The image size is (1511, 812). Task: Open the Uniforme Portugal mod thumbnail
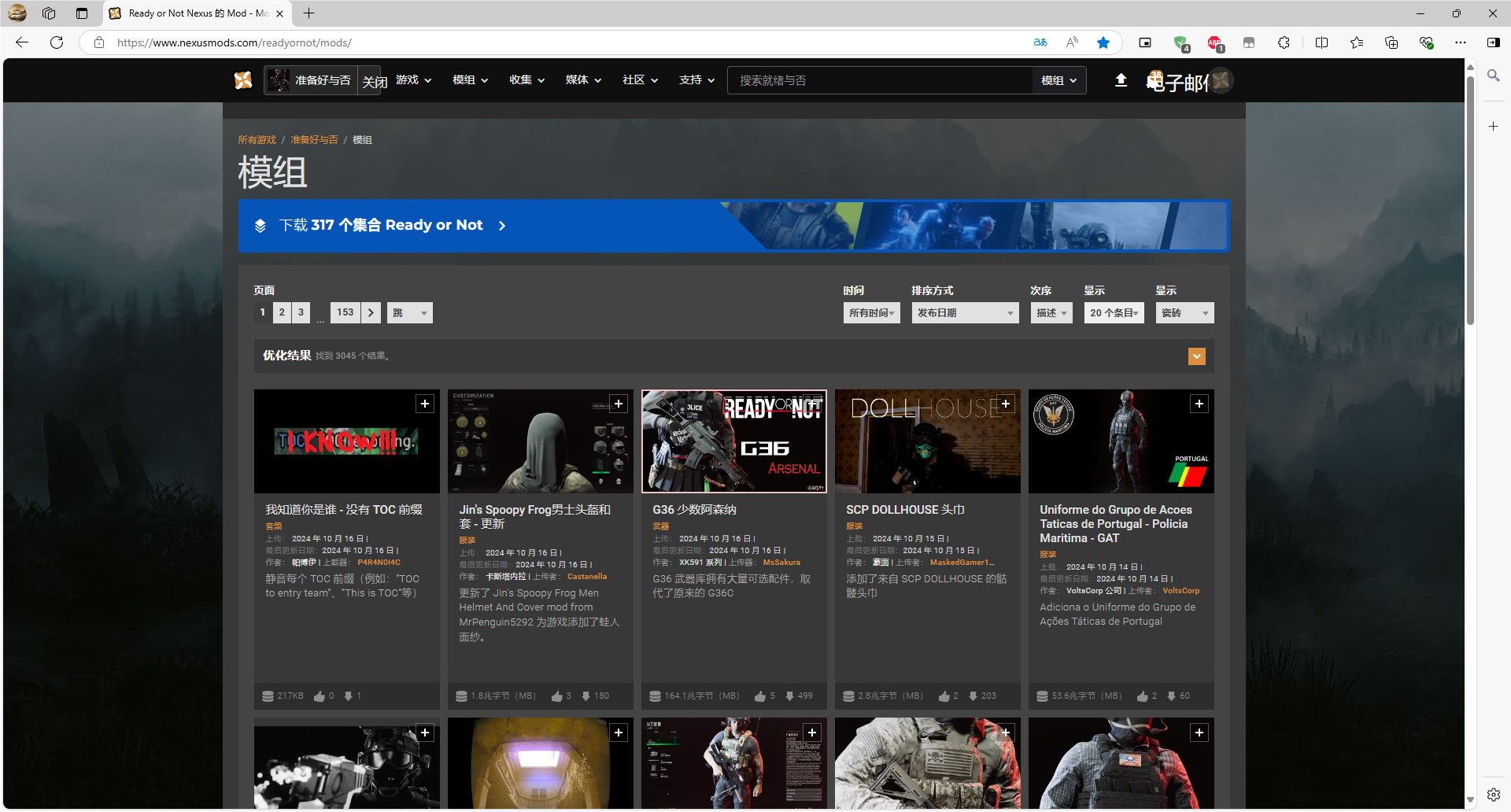pyautogui.click(x=1121, y=441)
